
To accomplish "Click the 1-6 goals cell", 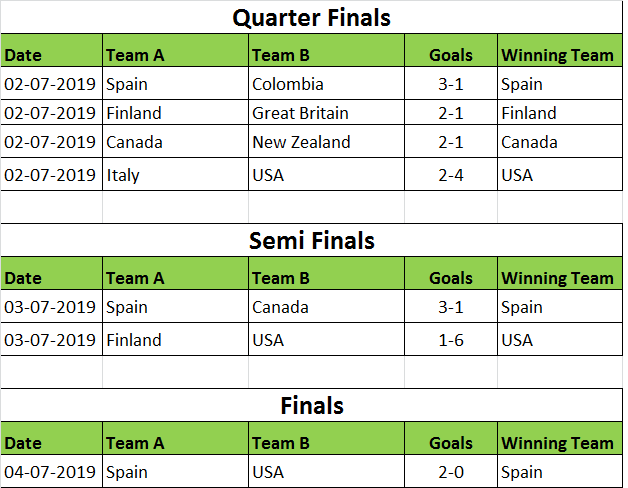I will (451, 340).
